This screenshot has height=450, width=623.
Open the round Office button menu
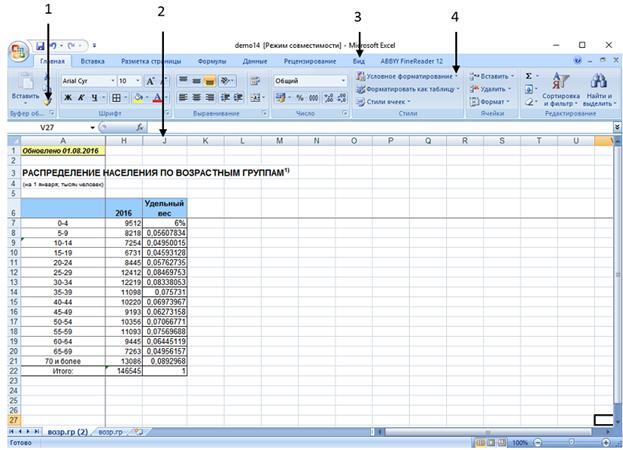pyautogui.click(x=18, y=52)
